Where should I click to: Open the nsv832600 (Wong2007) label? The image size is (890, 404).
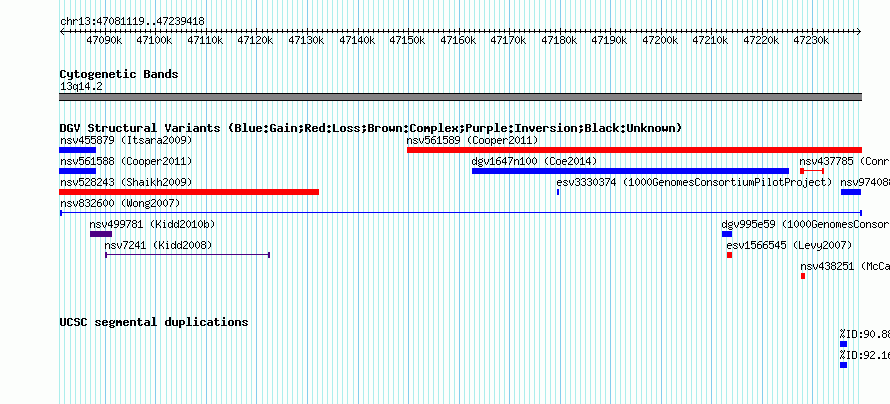click(120, 204)
